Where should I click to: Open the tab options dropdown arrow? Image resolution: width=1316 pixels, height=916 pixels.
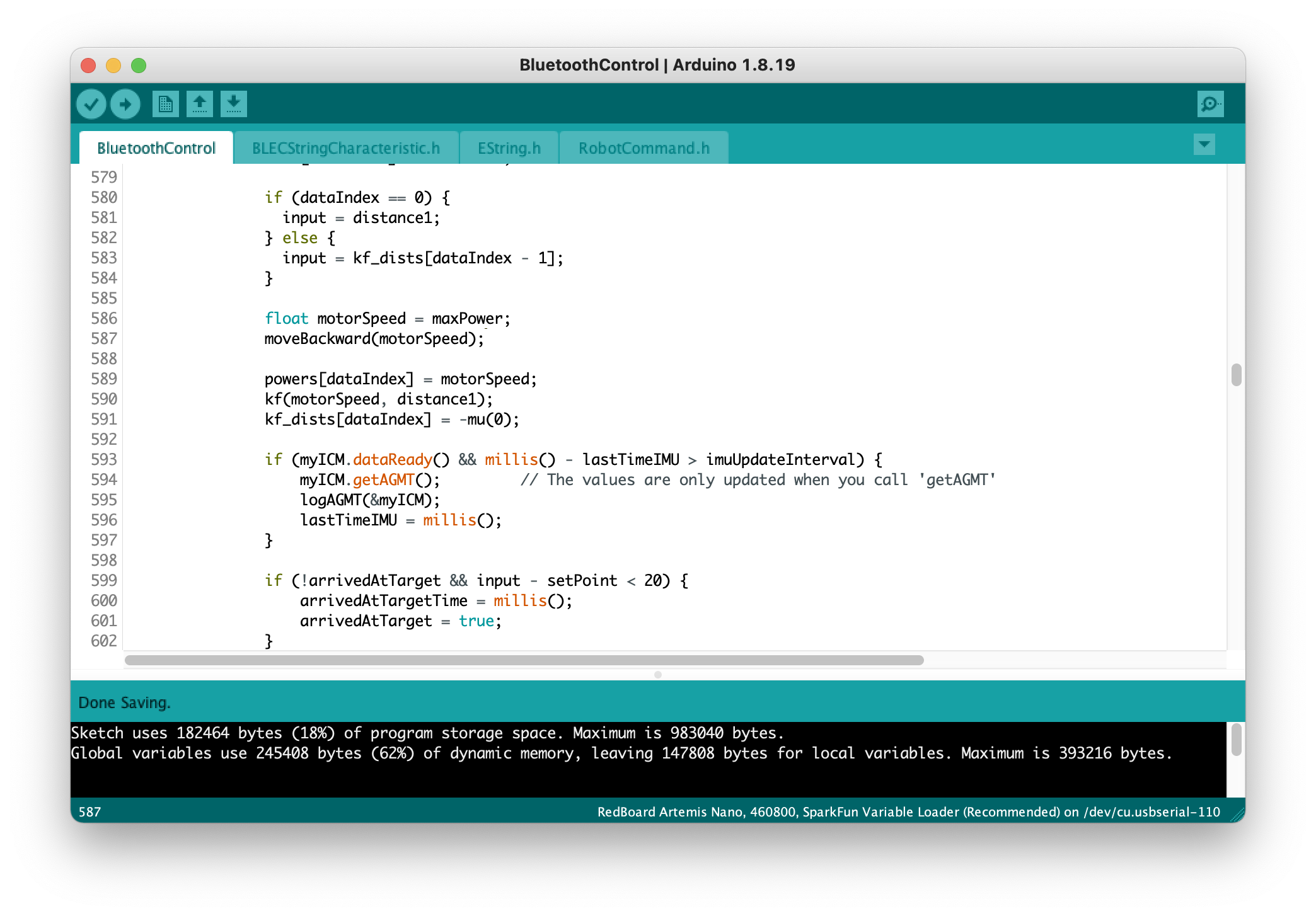coord(1204,144)
